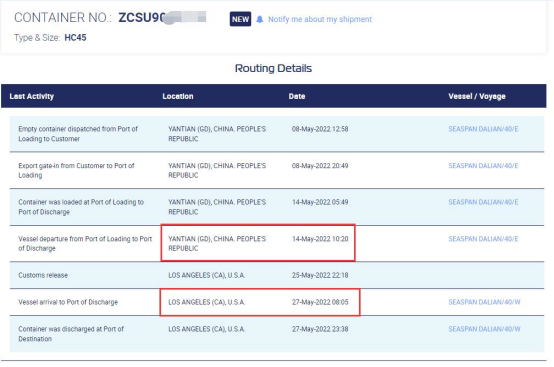Image resolution: width=554 pixels, height=367 pixels.
Task: Select the HC45 type and size value
Action: tap(75, 37)
